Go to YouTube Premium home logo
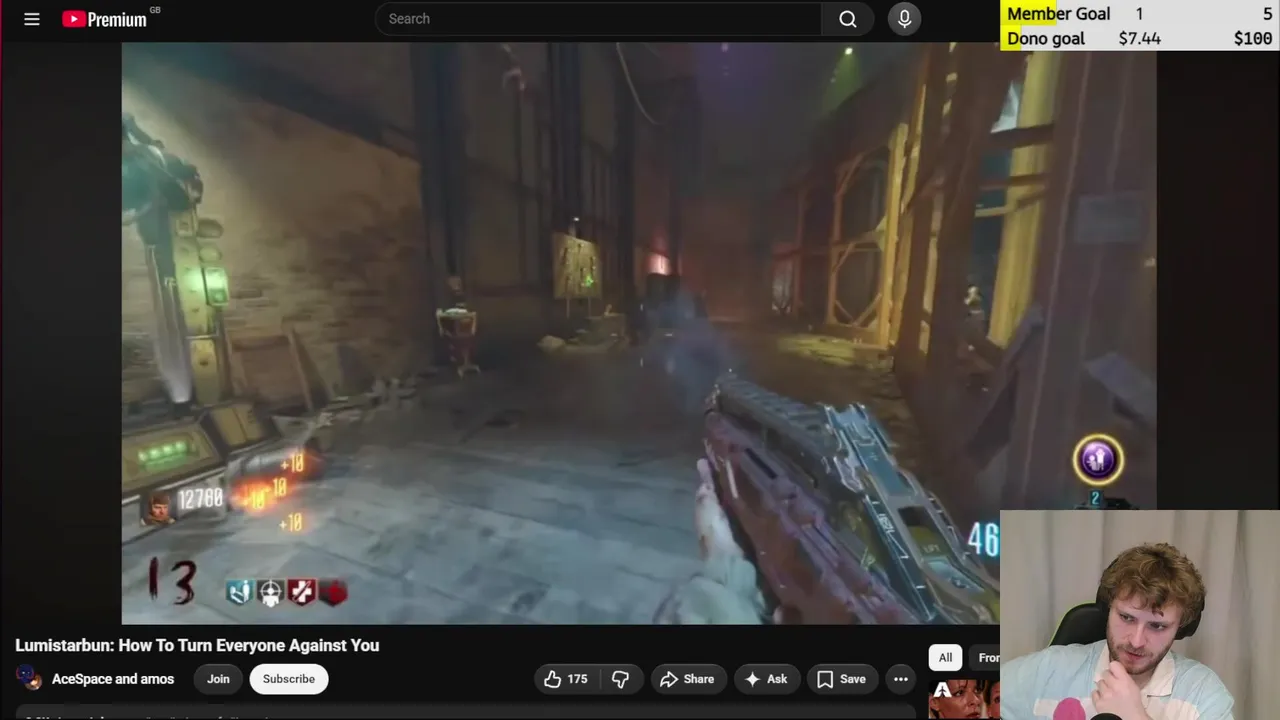Viewport: 1280px width, 720px height. (104, 19)
